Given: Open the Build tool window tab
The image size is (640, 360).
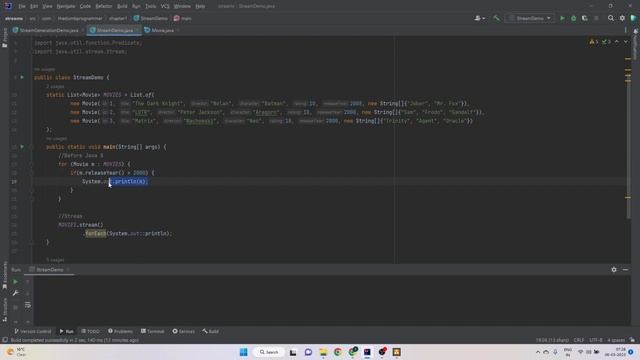Looking at the screenshot, I should coord(211,331).
